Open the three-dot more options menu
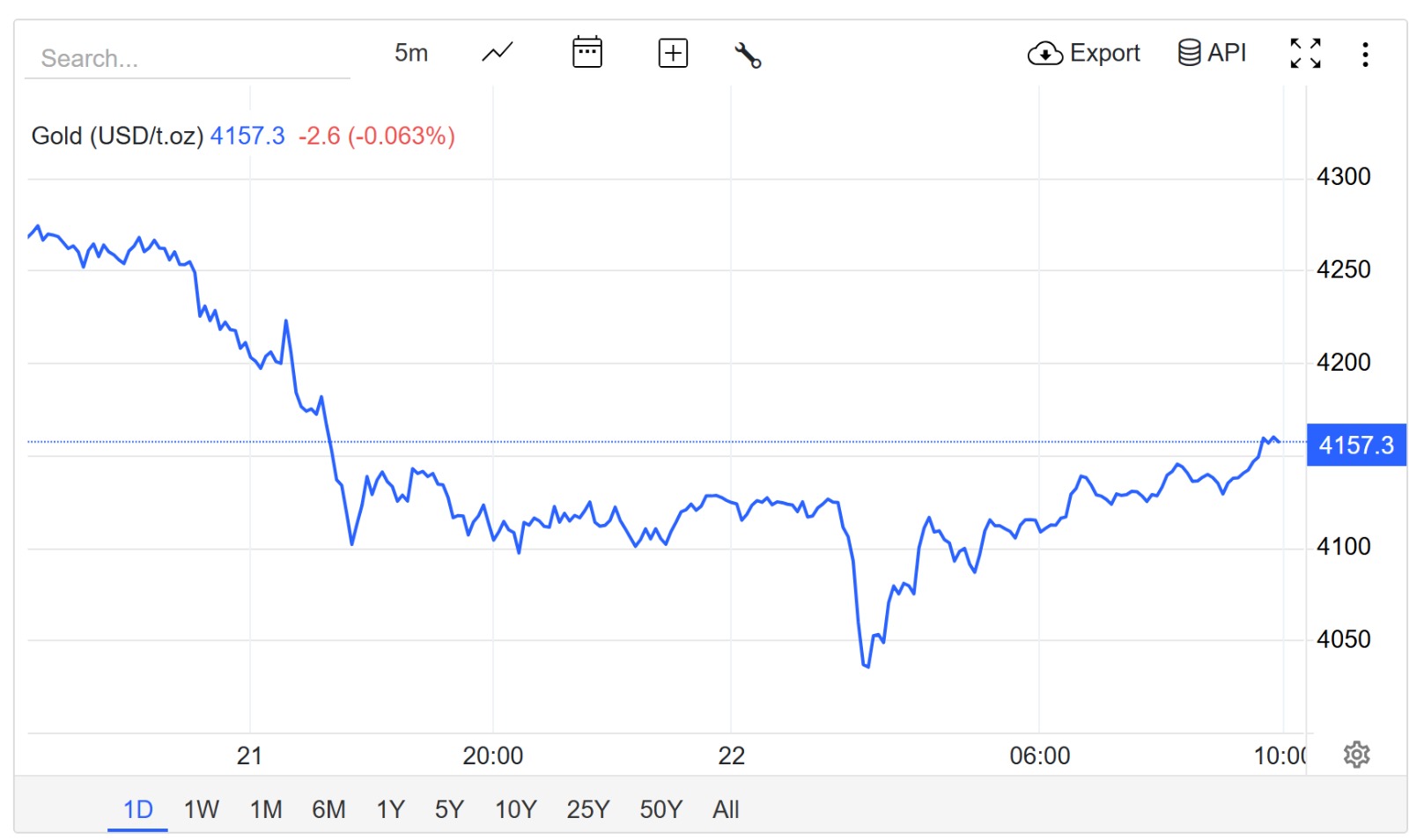The height and width of the screenshot is (840, 1409). coord(1365,55)
